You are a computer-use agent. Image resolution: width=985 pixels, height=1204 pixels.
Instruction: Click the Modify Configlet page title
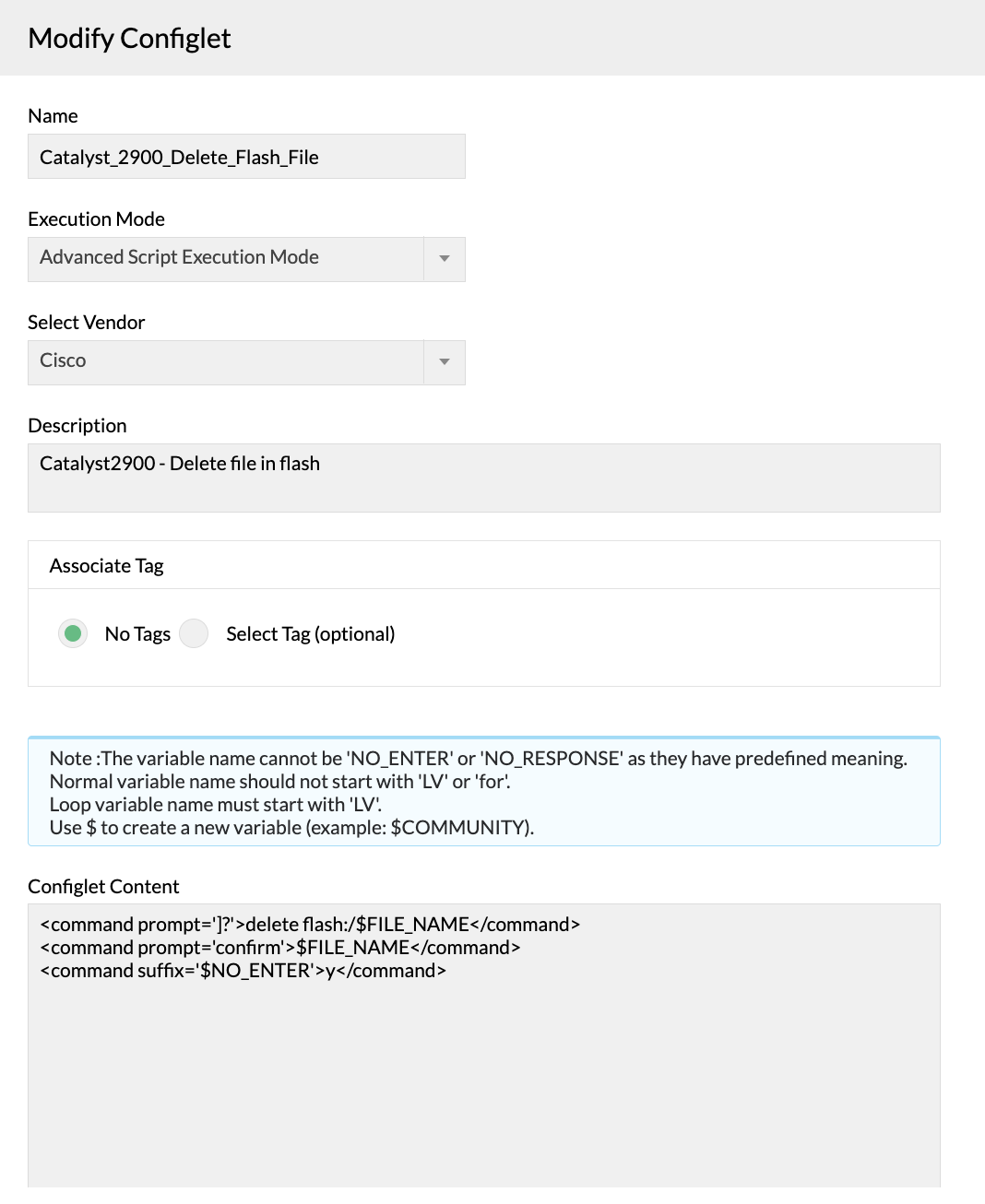(x=129, y=39)
